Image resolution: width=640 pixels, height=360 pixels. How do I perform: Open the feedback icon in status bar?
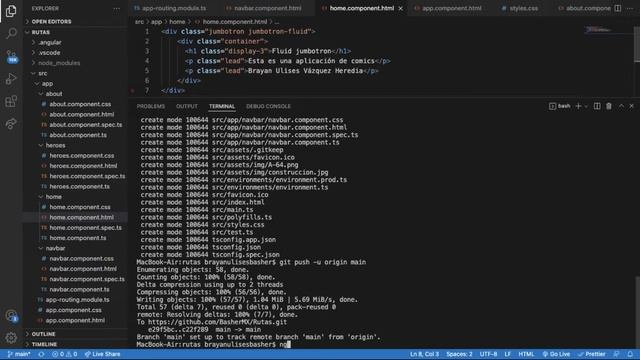[616, 354]
